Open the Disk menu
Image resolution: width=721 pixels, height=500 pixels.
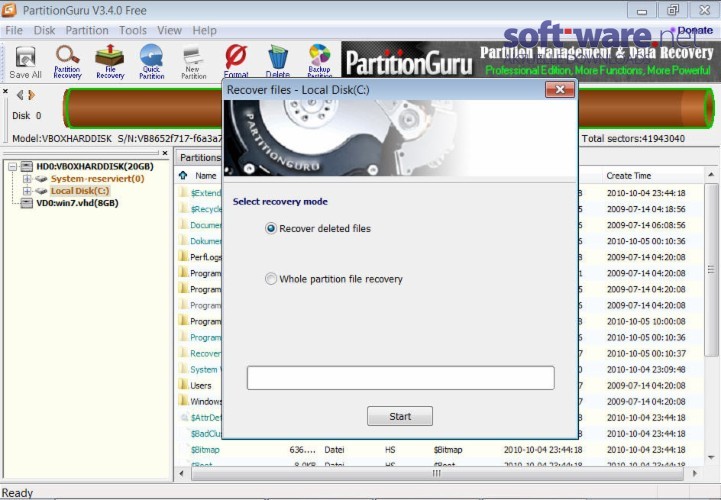tap(44, 30)
